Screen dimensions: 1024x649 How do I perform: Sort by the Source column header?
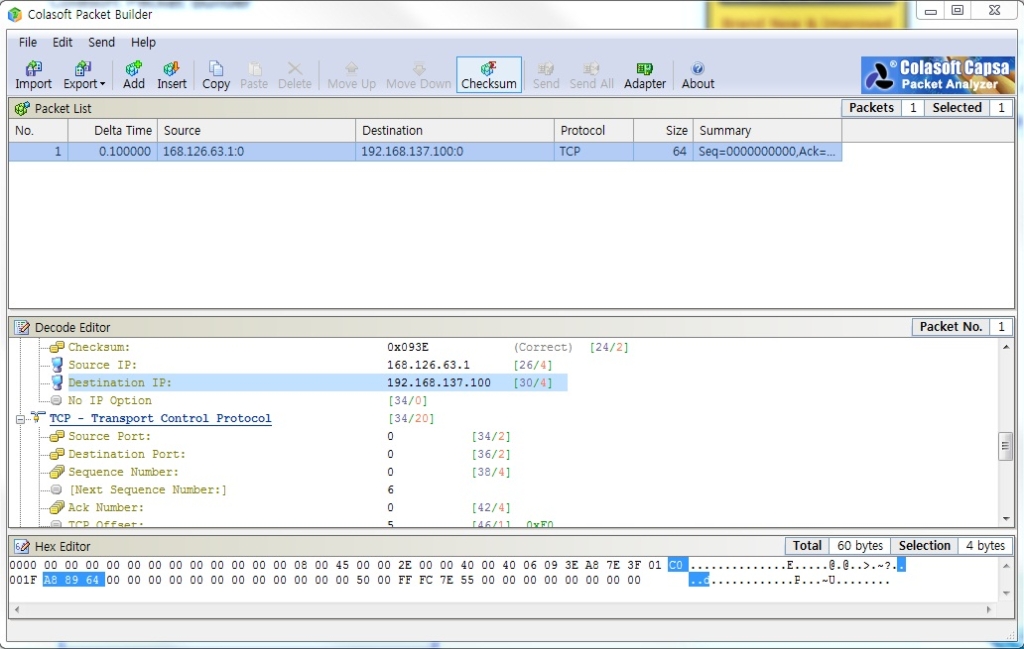click(x=256, y=131)
